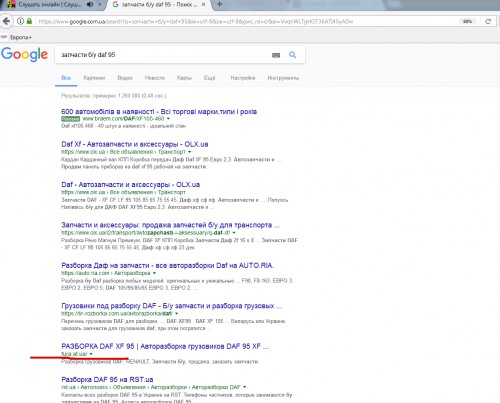This screenshot has height=403, width=500.
Task: Open site info icon in address bar
Action: [x=20, y=21]
